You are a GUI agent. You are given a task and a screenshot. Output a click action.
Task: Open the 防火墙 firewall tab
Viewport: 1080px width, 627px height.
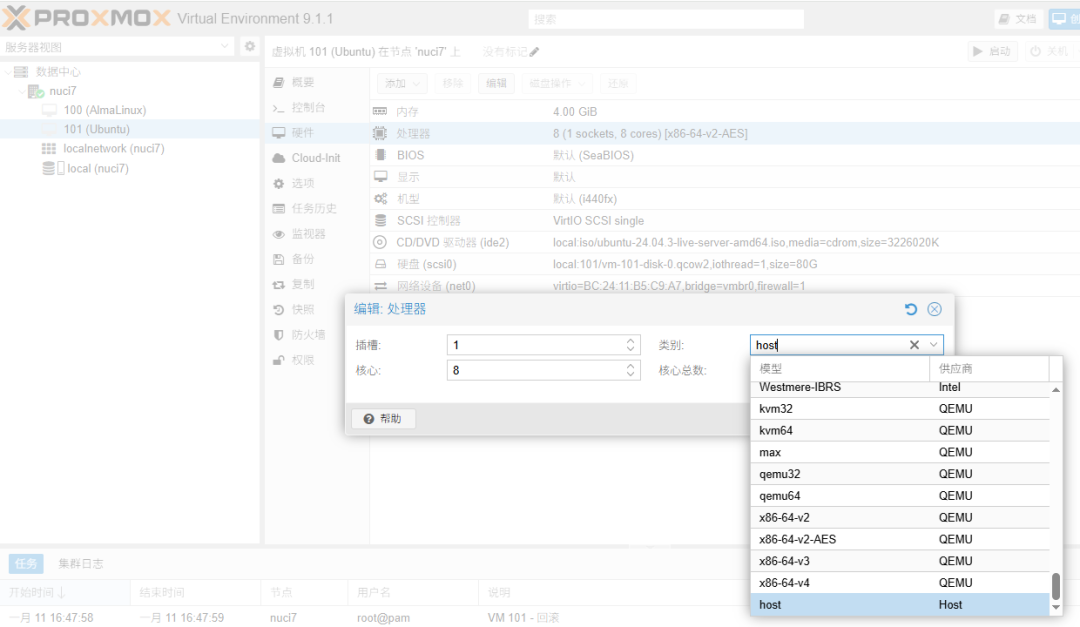click(308, 335)
